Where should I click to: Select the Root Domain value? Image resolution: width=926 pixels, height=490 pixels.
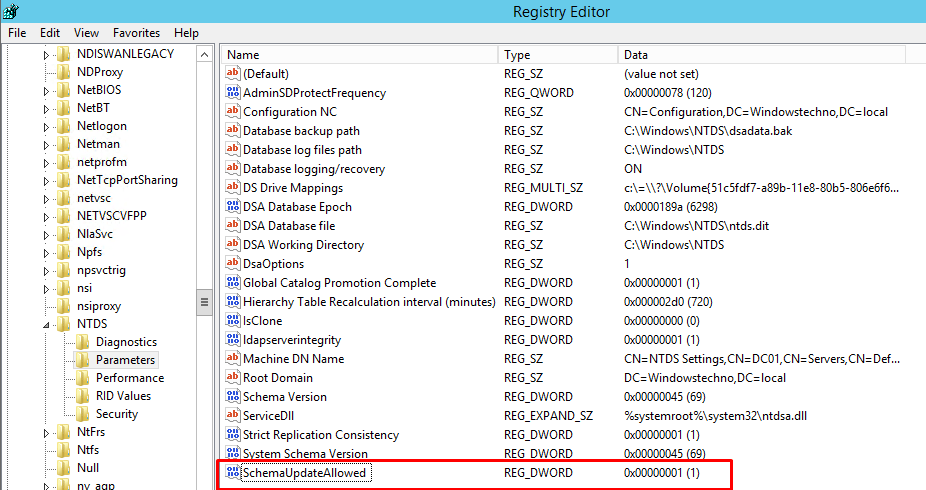[x=278, y=377]
